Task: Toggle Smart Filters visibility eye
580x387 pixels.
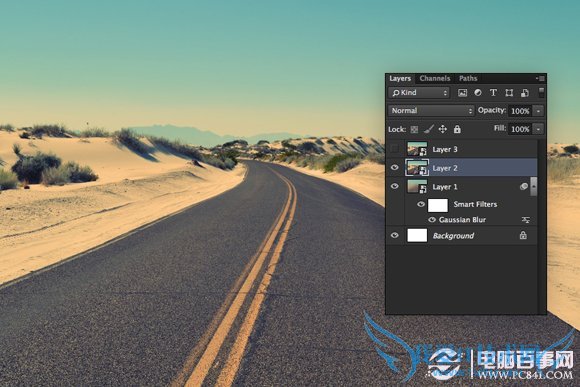Action: 421,204
